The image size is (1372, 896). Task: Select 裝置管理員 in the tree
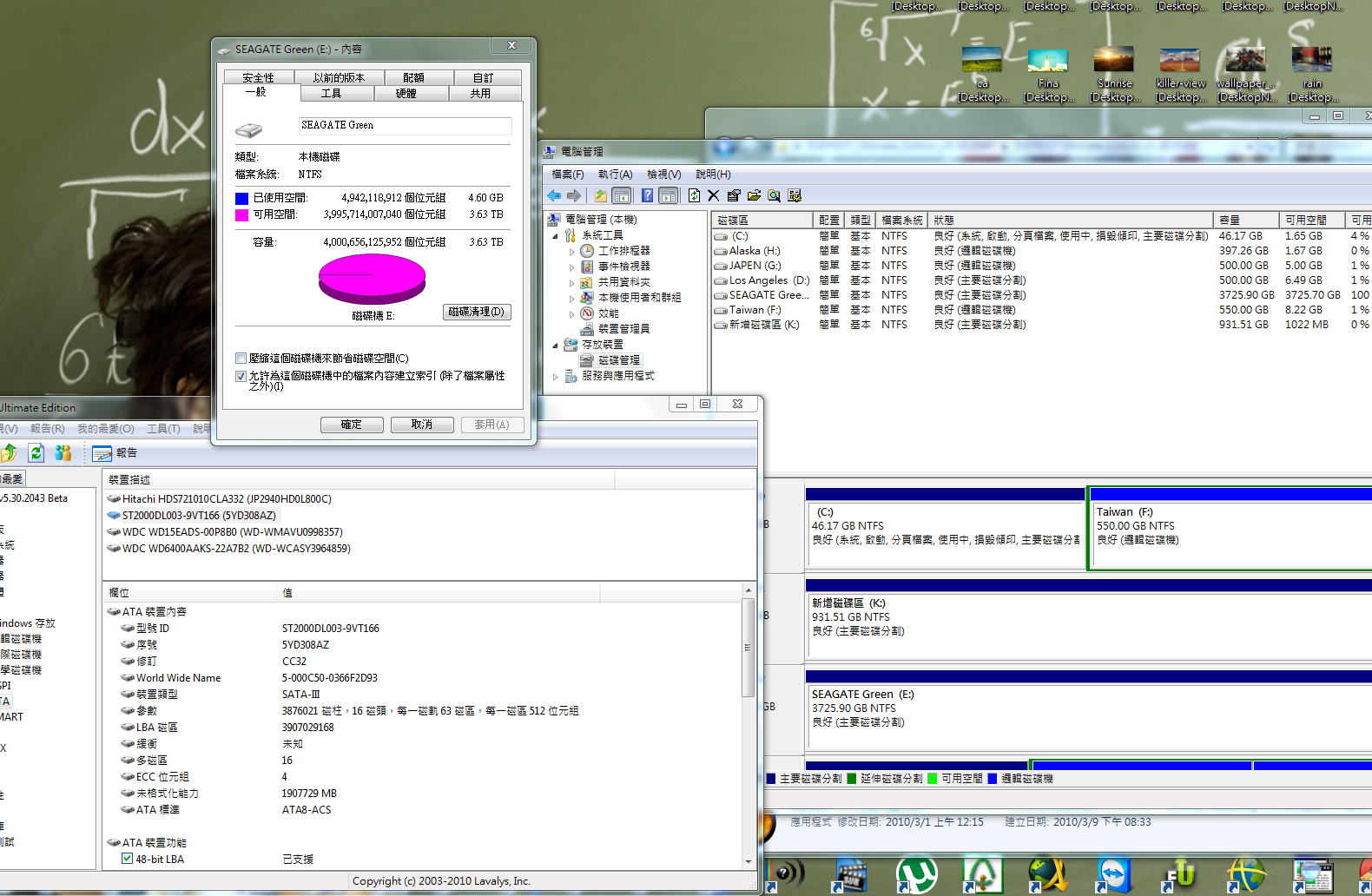(623, 329)
